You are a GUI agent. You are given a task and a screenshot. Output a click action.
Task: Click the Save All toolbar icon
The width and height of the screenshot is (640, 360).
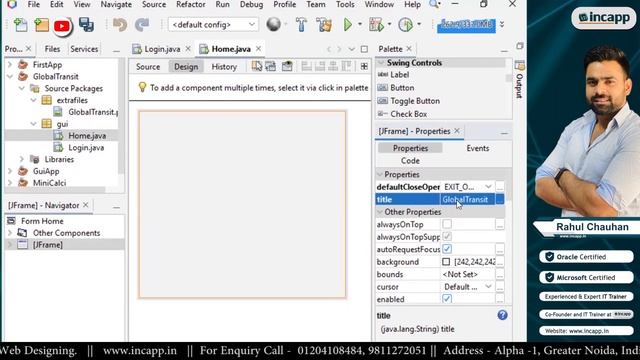click(x=86, y=25)
